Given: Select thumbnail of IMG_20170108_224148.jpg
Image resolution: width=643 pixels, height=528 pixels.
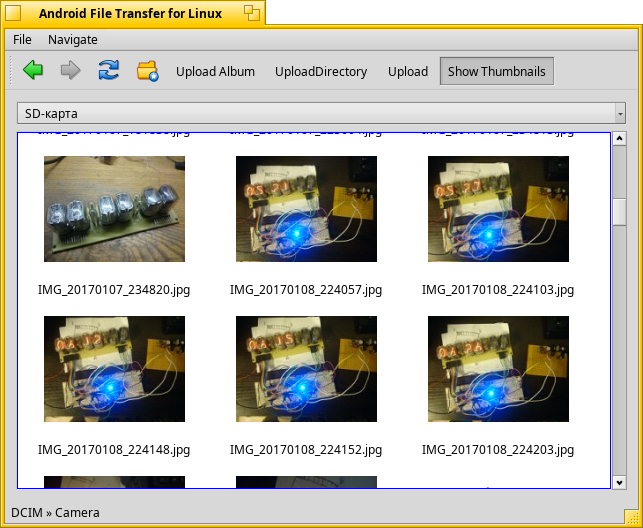Looking at the screenshot, I should click(114, 369).
